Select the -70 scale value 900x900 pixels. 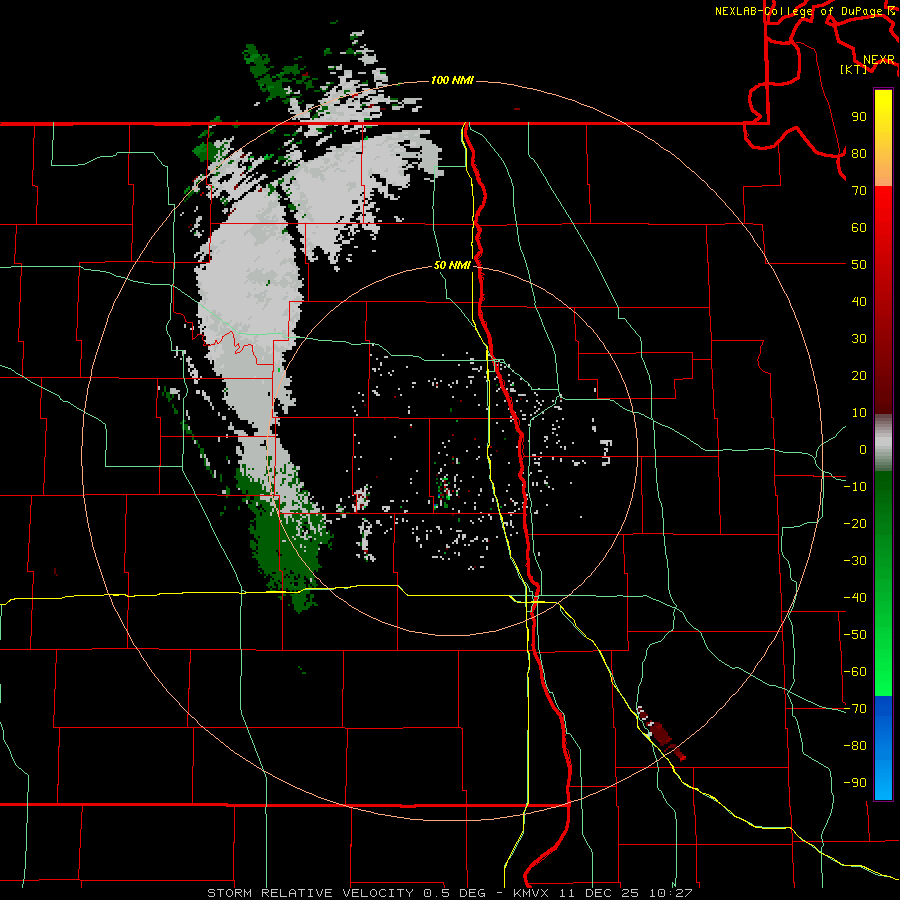click(x=855, y=709)
